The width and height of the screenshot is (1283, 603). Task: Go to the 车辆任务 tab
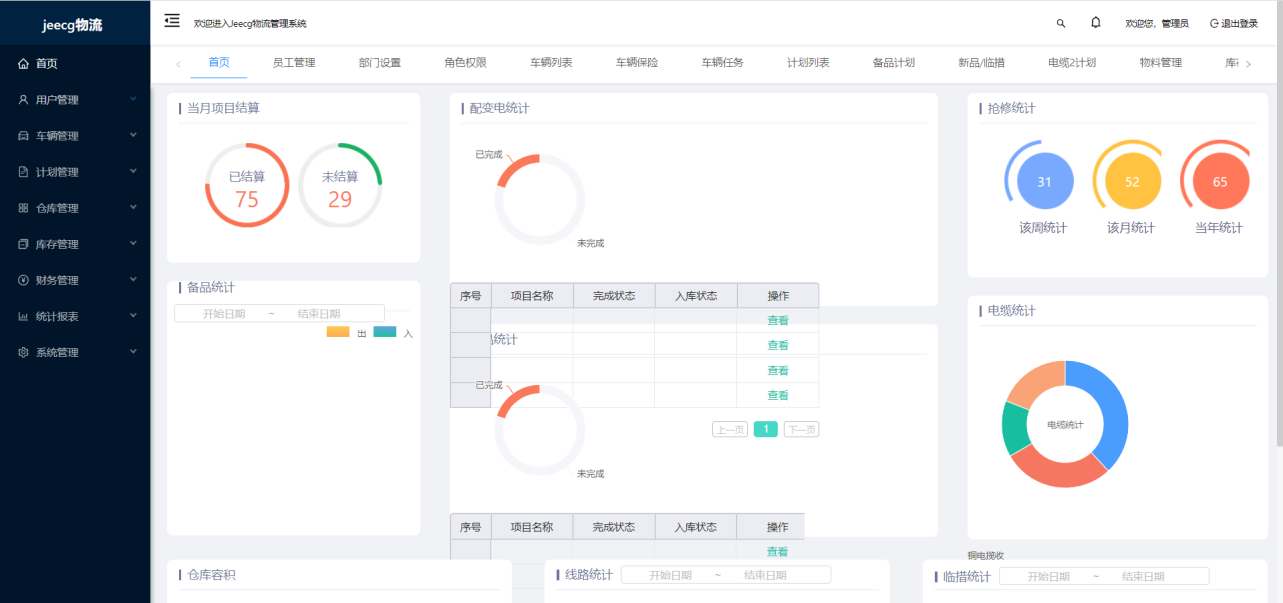[723, 62]
